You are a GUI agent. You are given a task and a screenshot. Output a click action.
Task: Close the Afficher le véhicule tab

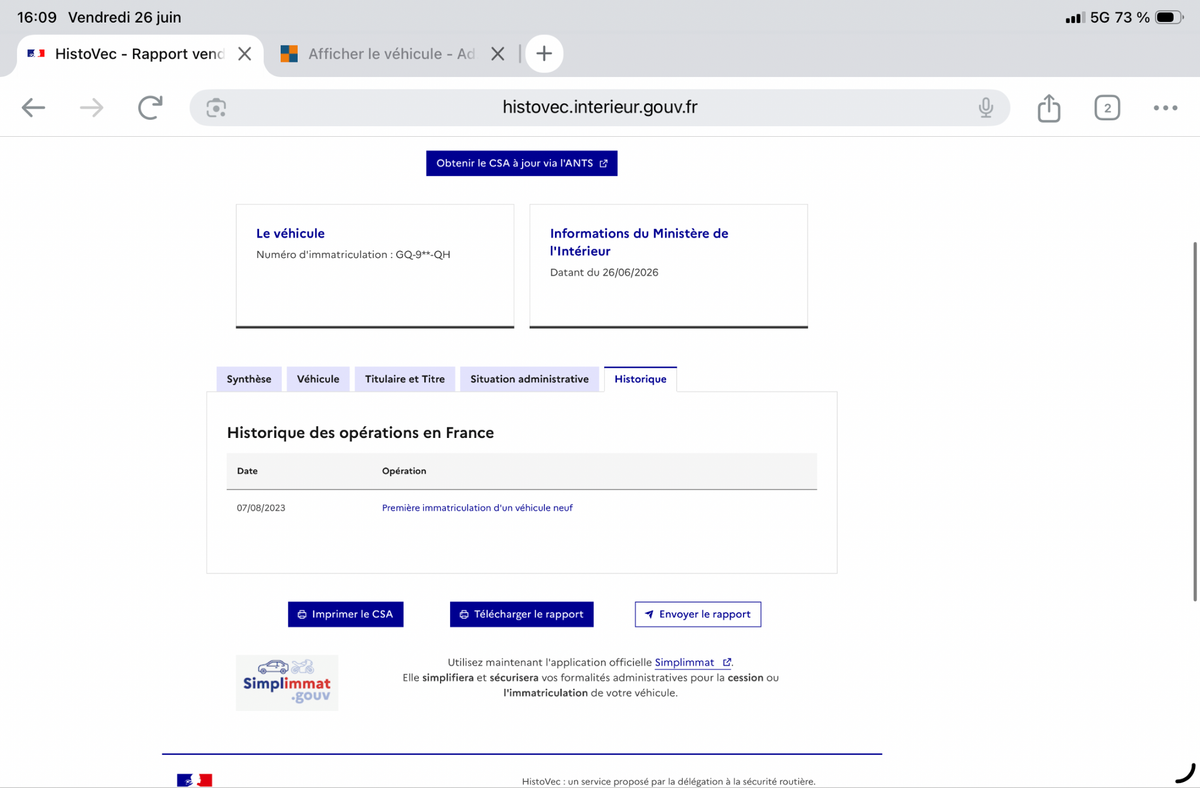click(x=497, y=54)
